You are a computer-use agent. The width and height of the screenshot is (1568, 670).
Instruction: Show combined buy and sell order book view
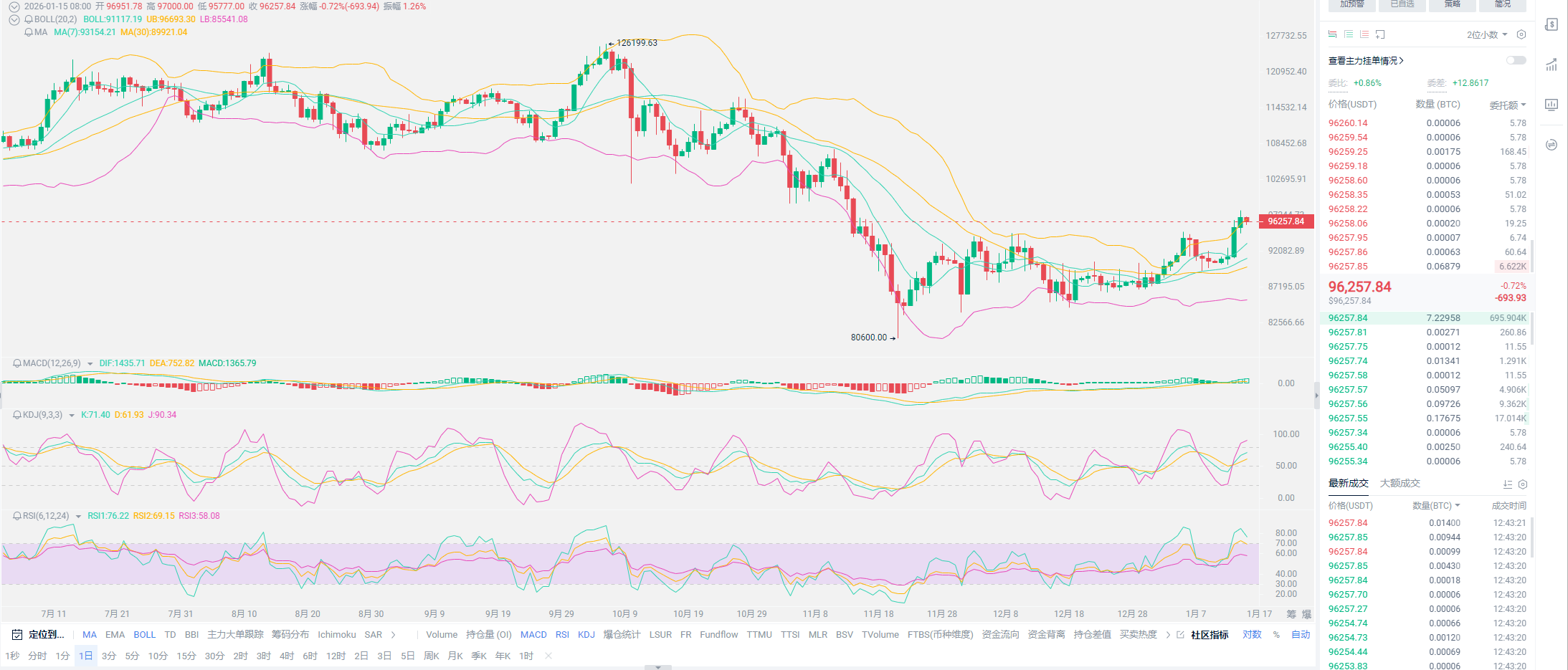click(1332, 34)
